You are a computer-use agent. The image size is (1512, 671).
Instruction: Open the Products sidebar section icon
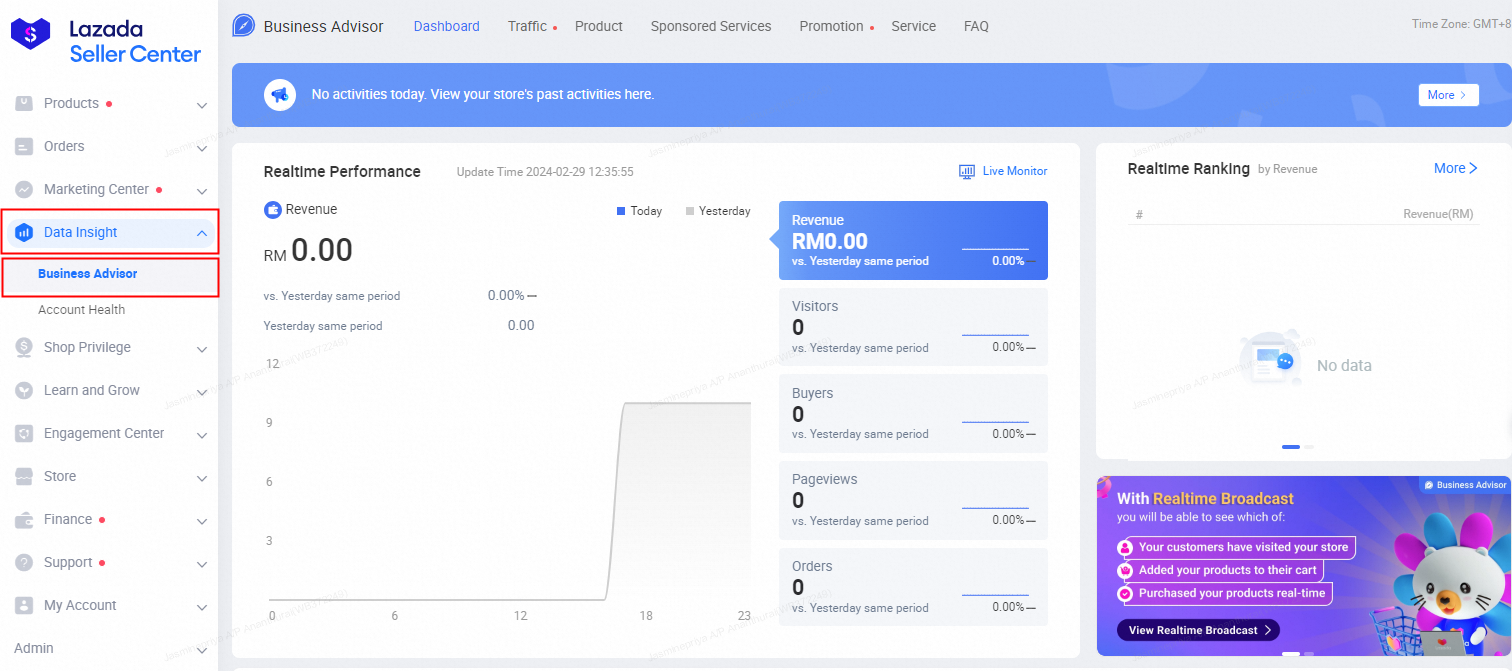point(22,103)
